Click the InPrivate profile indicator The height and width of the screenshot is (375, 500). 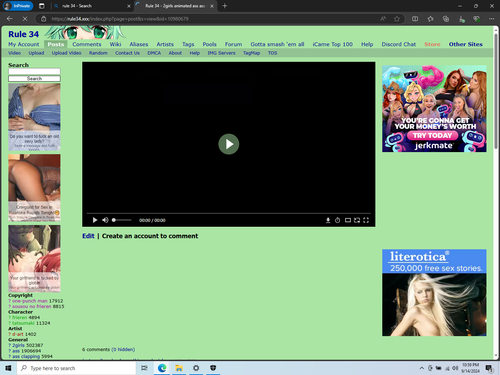tap(18, 6)
